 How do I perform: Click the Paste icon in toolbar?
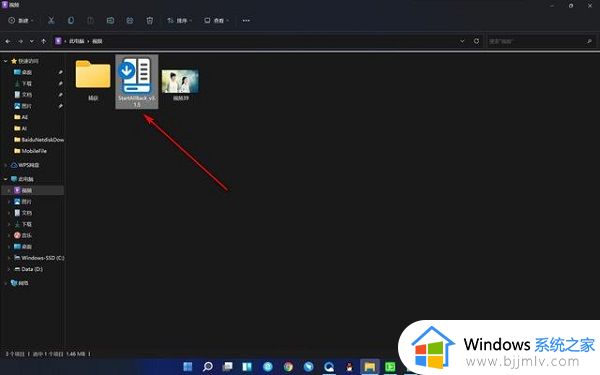point(90,20)
